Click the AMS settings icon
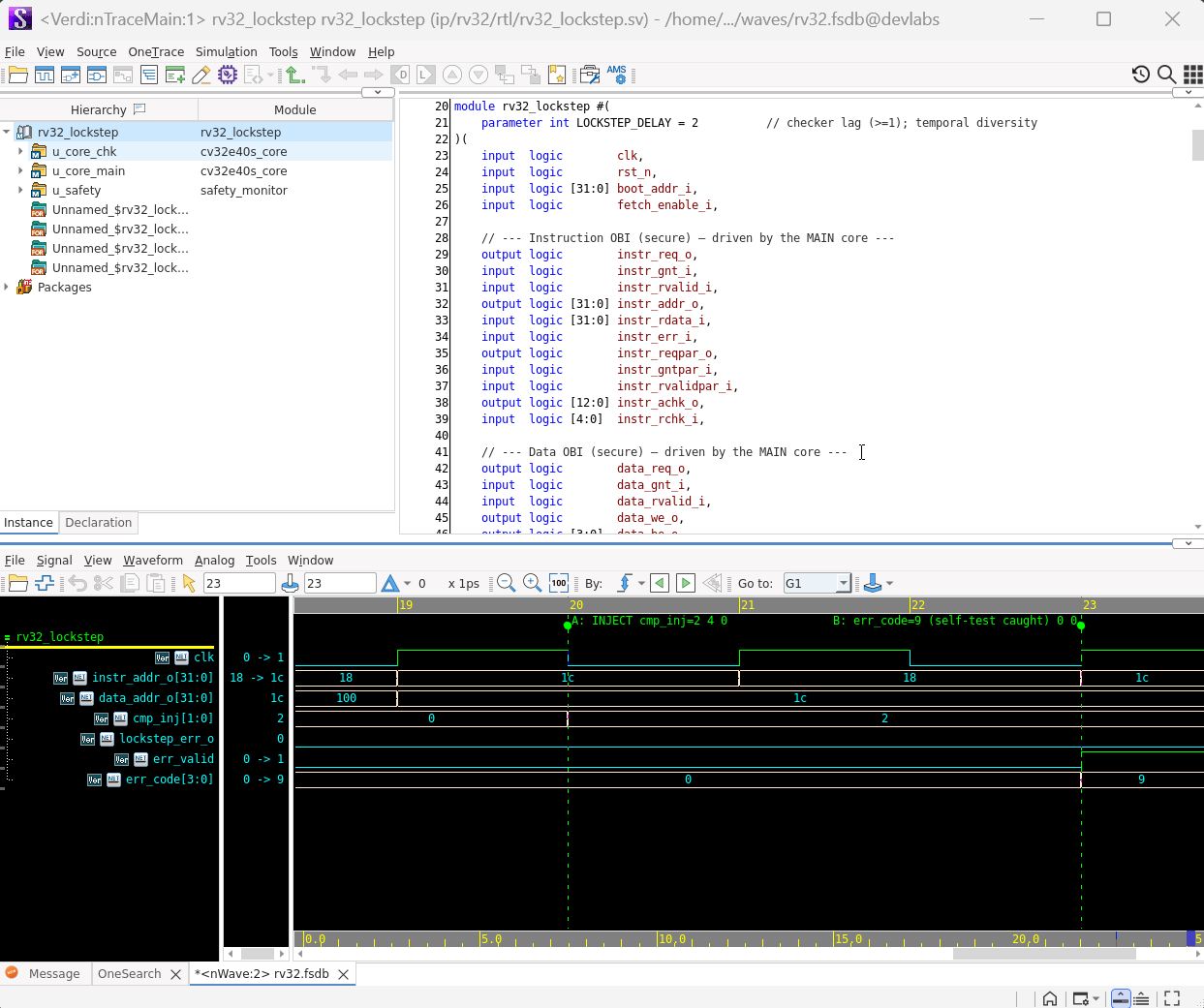The width and height of the screenshot is (1204, 1008). 617,75
